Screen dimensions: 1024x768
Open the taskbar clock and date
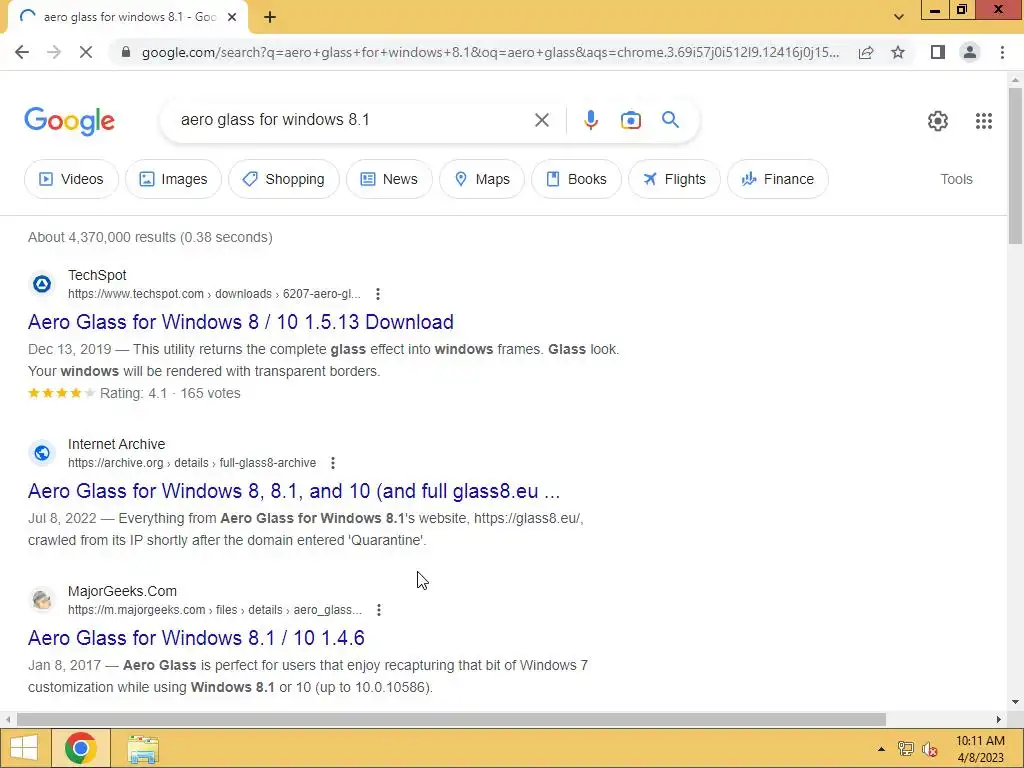click(980, 749)
